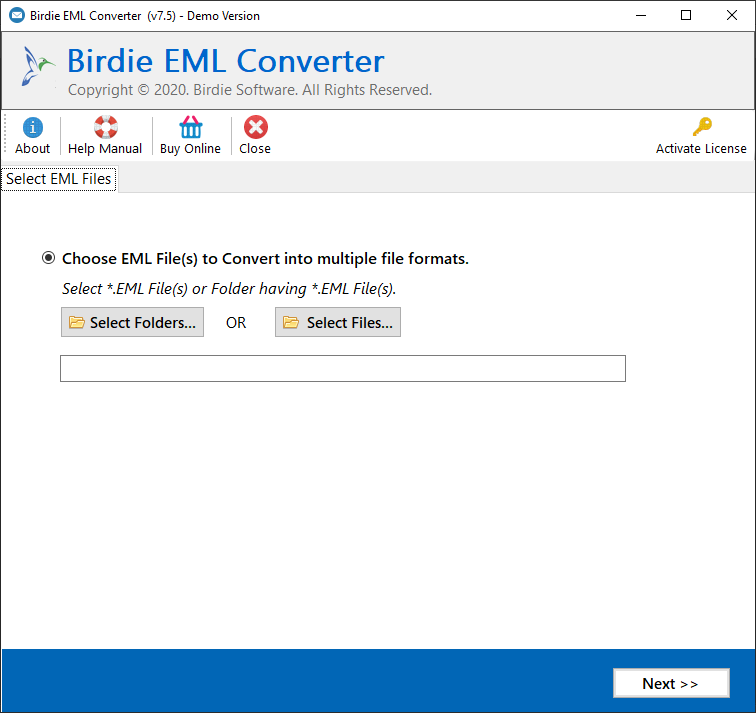Click the Buy Online basket icon
756x713 pixels.
(191, 127)
